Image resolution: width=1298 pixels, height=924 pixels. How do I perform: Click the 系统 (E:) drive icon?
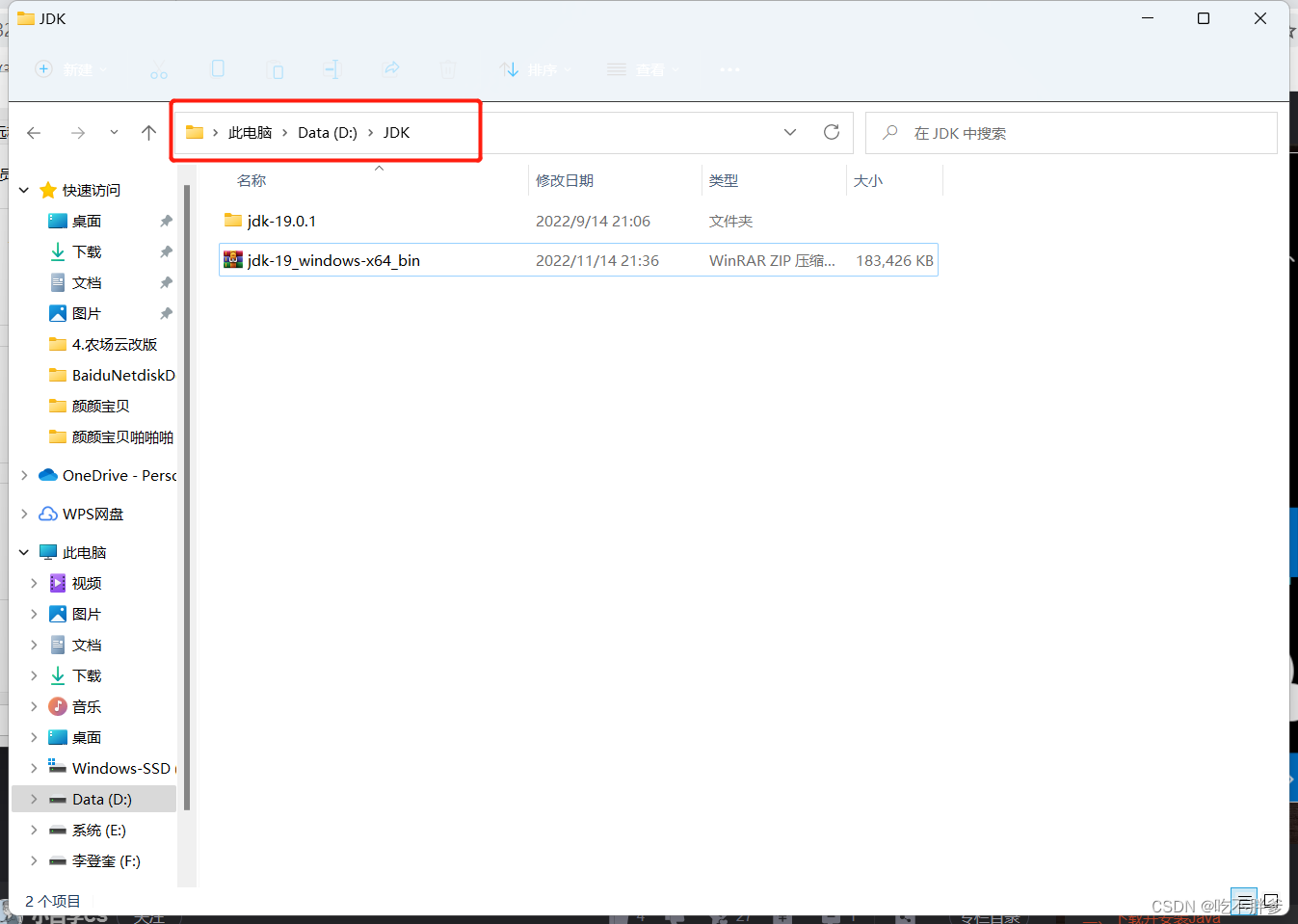pyautogui.click(x=58, y=830)
